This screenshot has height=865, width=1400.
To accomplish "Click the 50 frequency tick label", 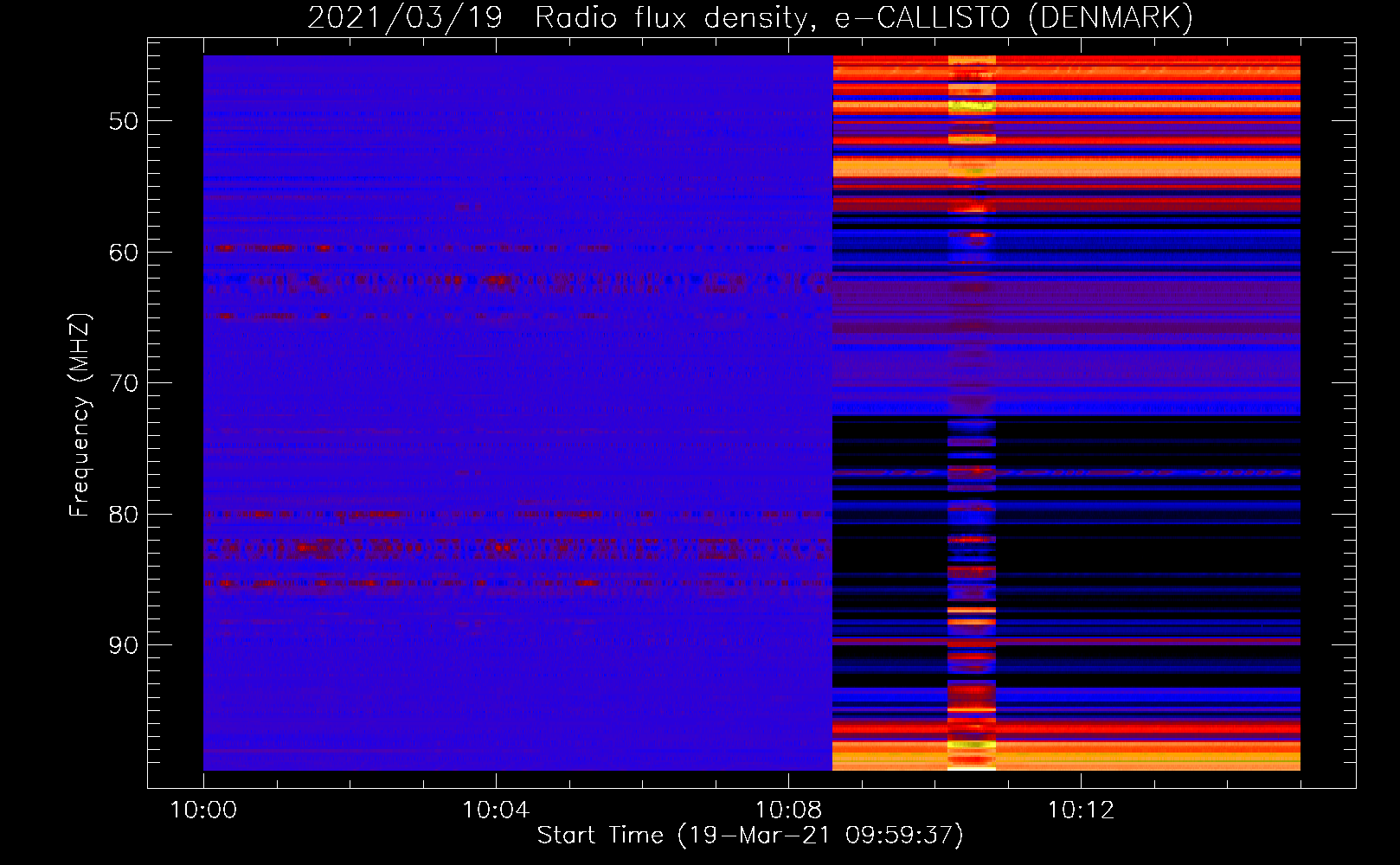I will point(124,121).
